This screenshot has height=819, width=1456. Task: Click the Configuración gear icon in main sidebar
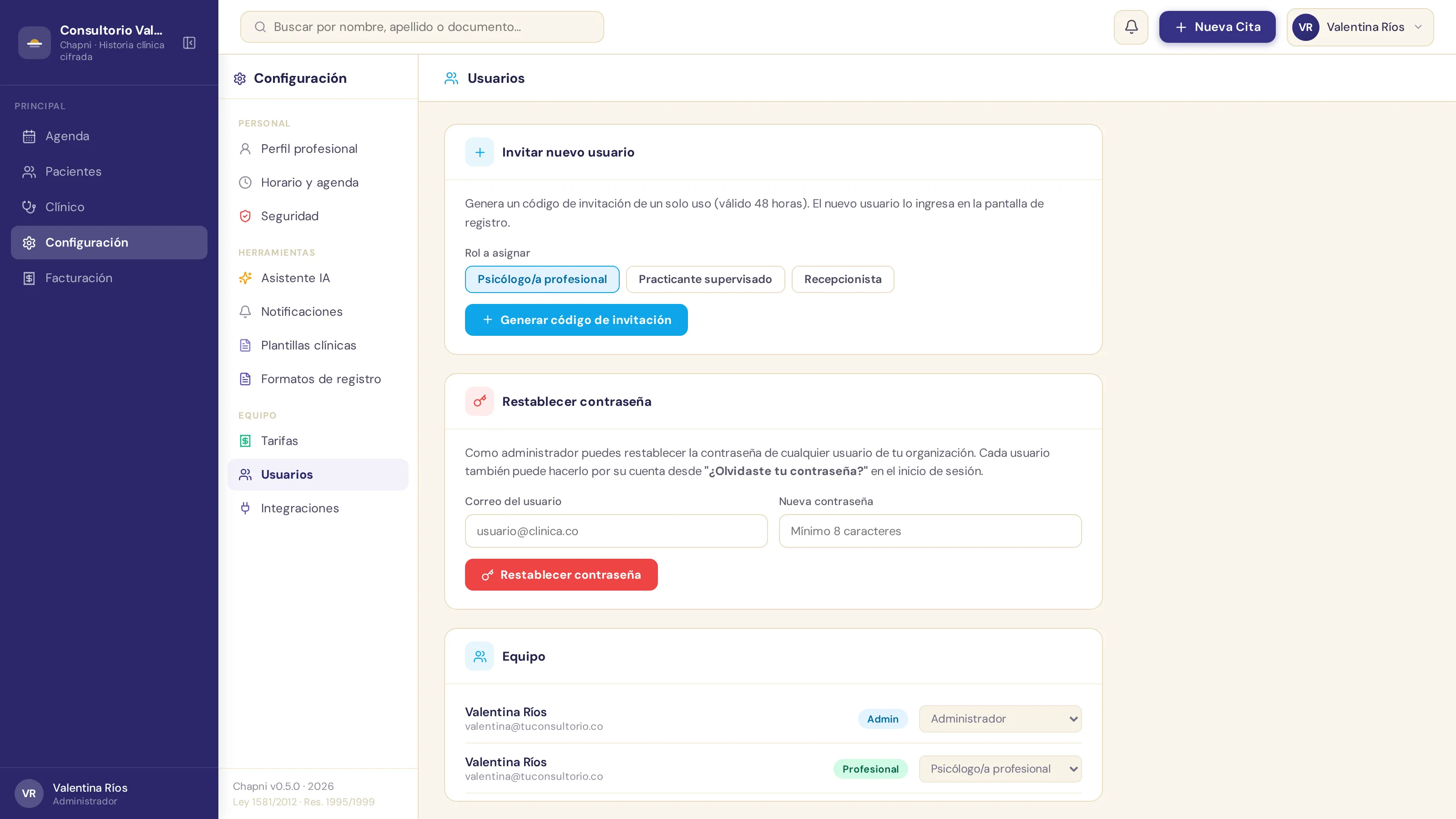click(29, 243)
